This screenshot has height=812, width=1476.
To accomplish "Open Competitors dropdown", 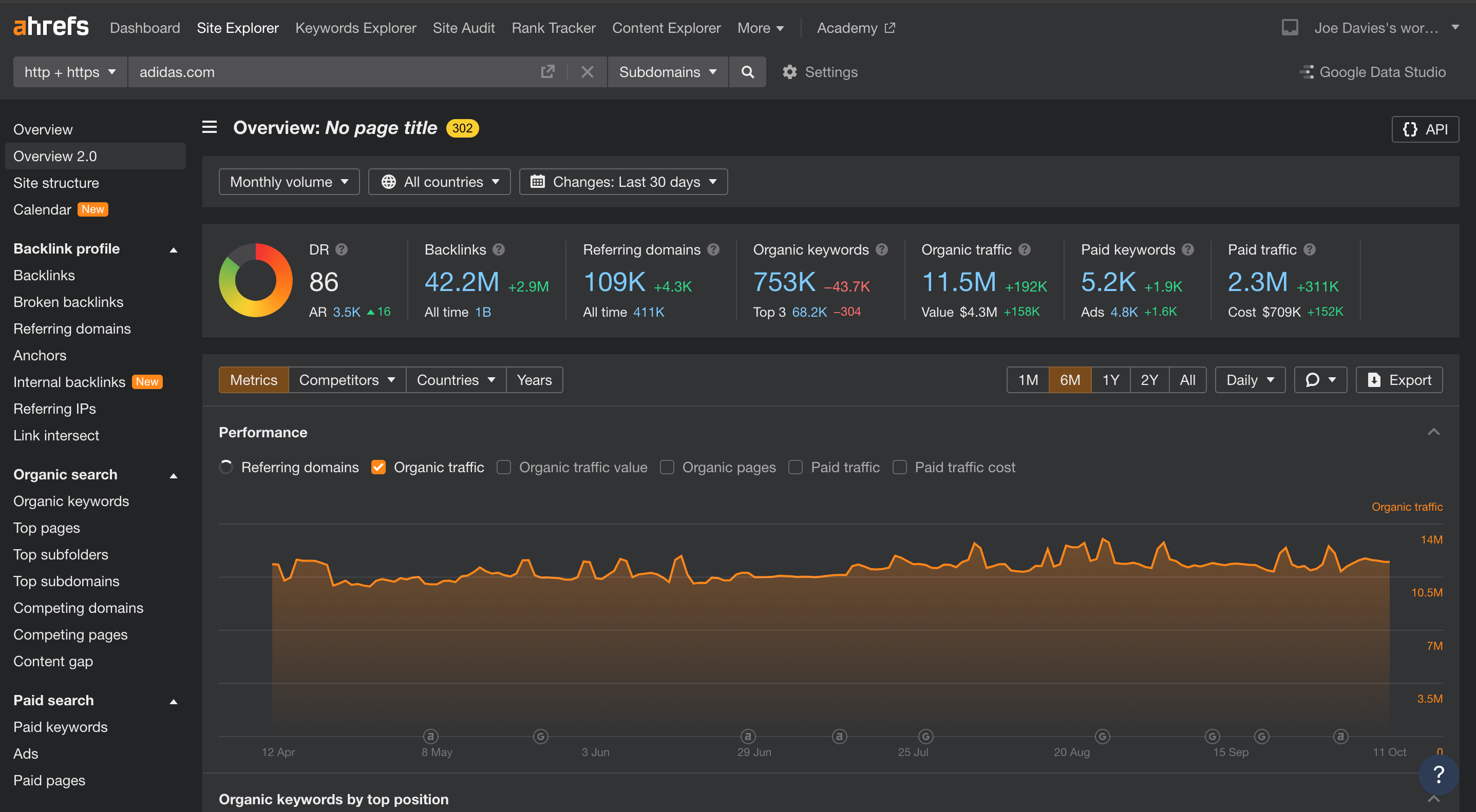I will click(x=347, y=380).
